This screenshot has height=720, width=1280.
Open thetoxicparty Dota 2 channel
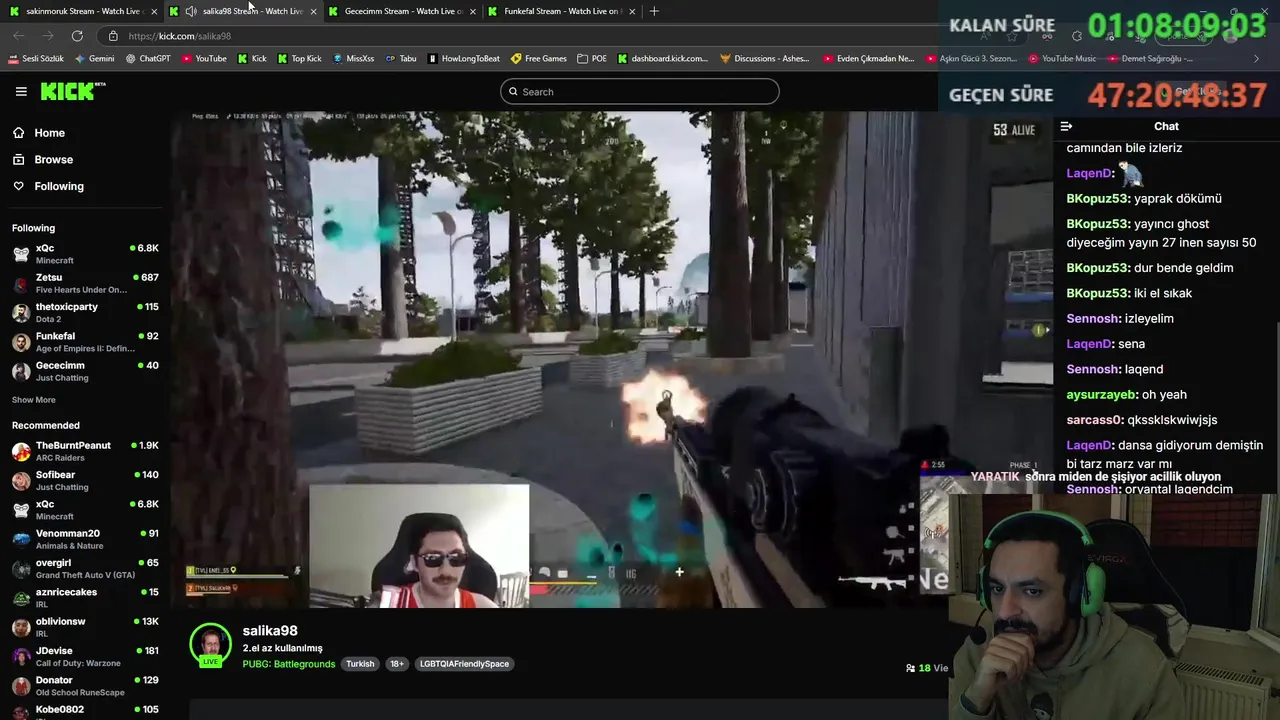(x=85, y=312)
